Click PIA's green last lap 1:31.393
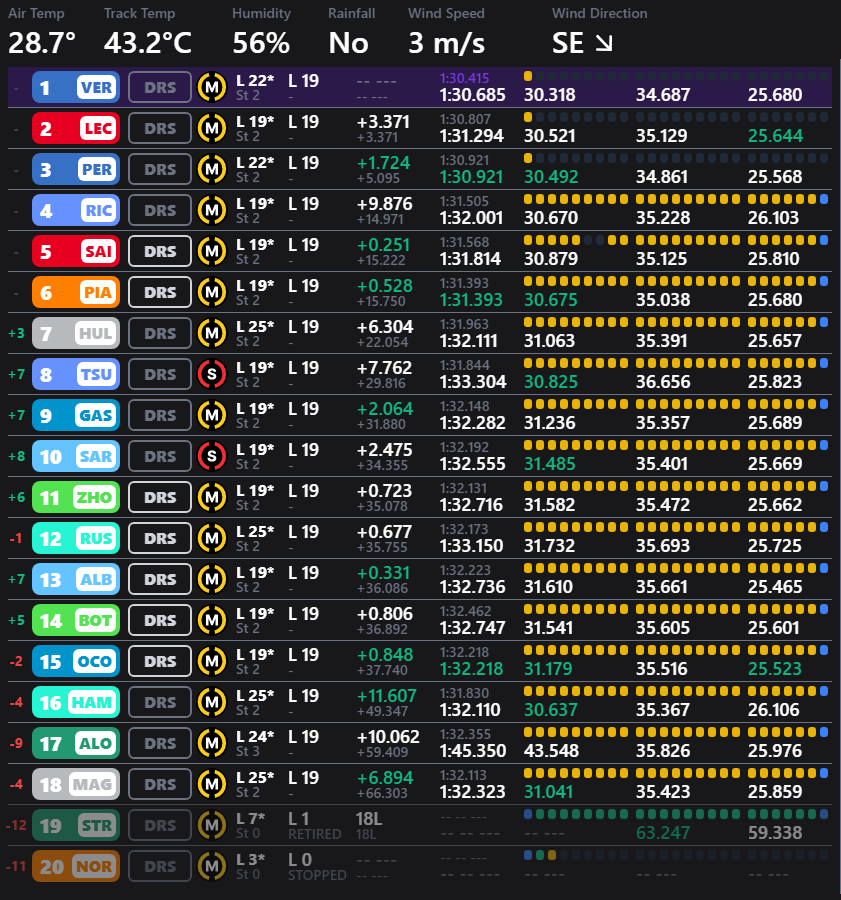 click(x=471, y=300)
